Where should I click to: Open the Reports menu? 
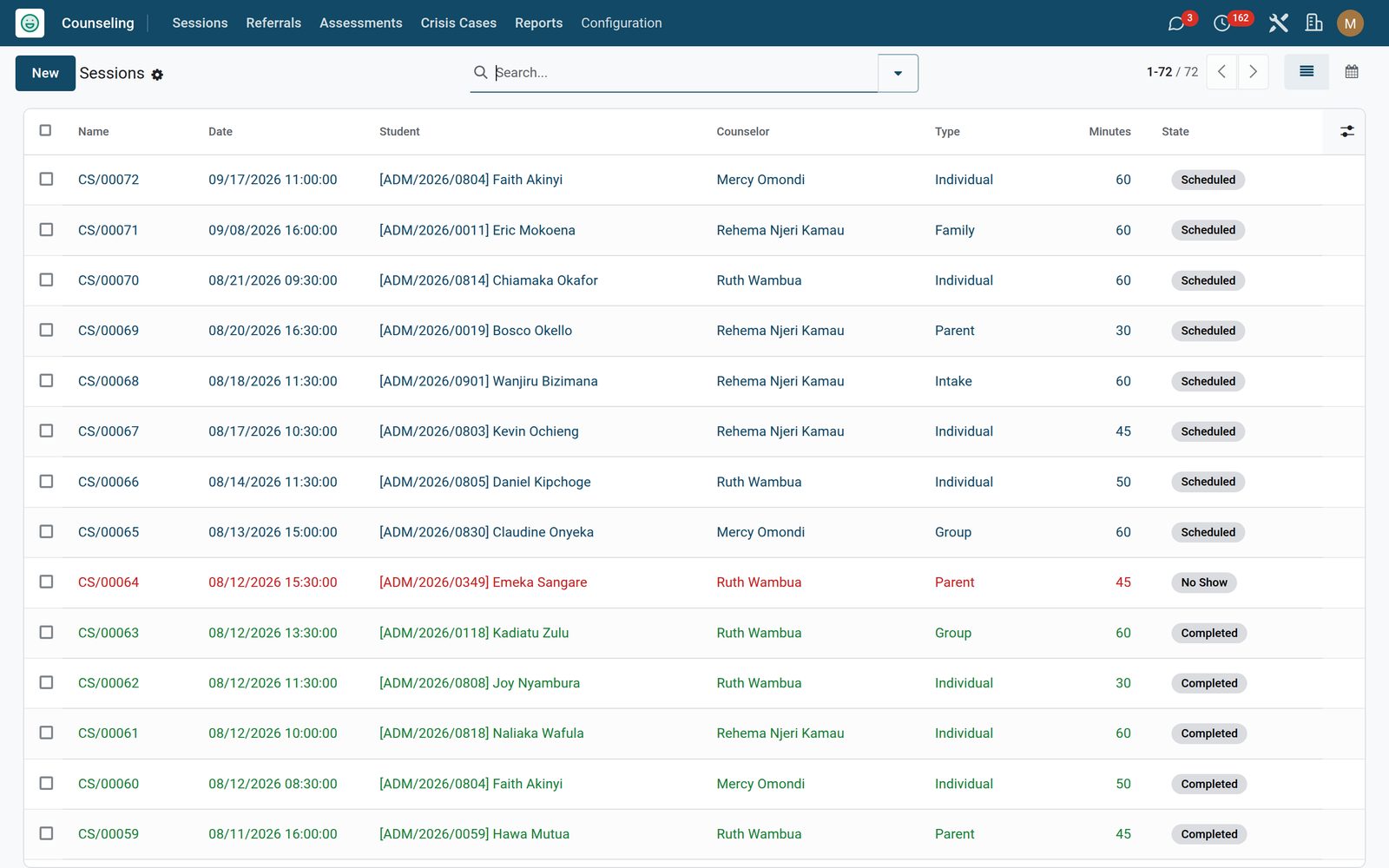538,23
